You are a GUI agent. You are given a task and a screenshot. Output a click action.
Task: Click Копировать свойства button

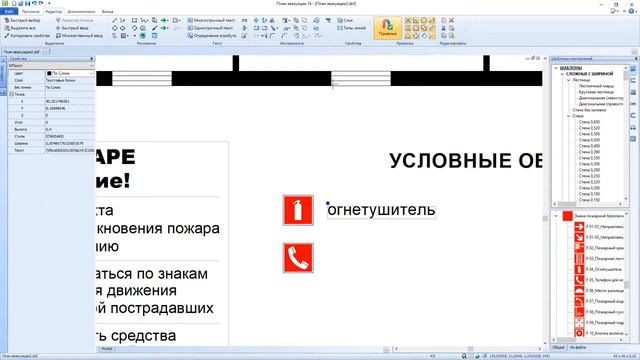[x=27, y=36]
